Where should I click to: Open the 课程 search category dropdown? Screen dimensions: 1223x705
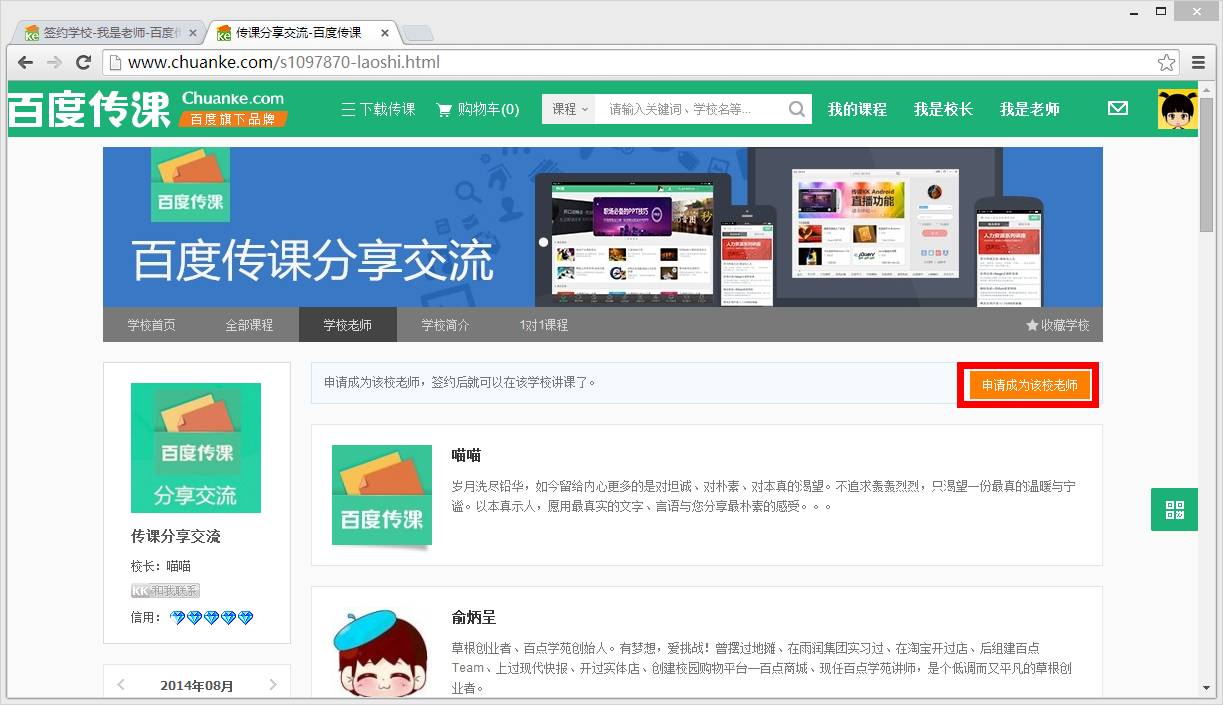point(569,108)
